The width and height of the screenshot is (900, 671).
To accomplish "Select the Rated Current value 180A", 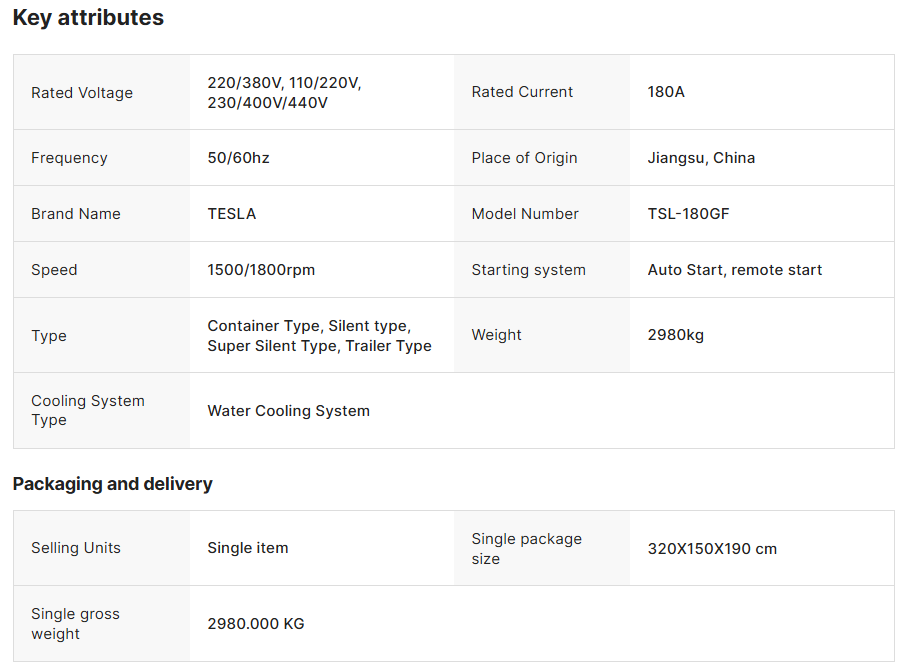I will click(666, 92).
